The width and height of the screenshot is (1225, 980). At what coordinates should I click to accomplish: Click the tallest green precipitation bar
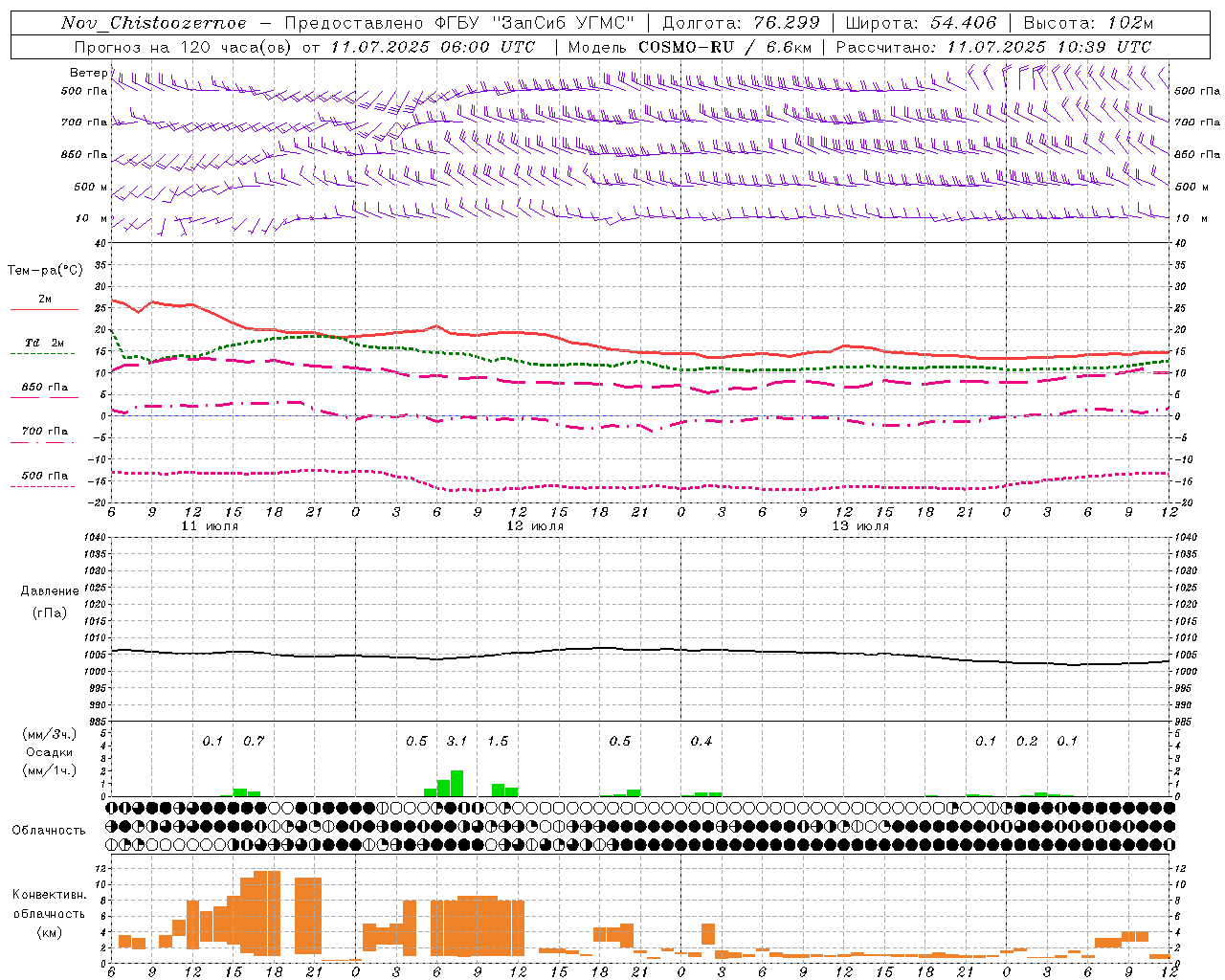point(457,784)
